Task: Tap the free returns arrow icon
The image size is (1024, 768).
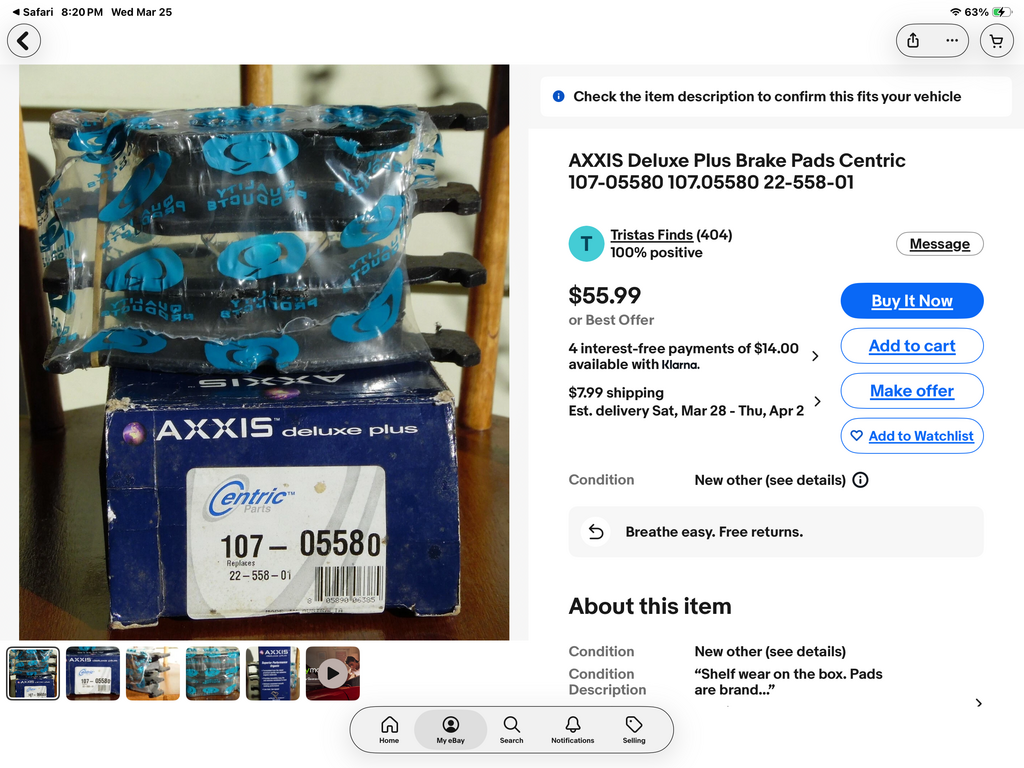Action: [x=596, y=532]
